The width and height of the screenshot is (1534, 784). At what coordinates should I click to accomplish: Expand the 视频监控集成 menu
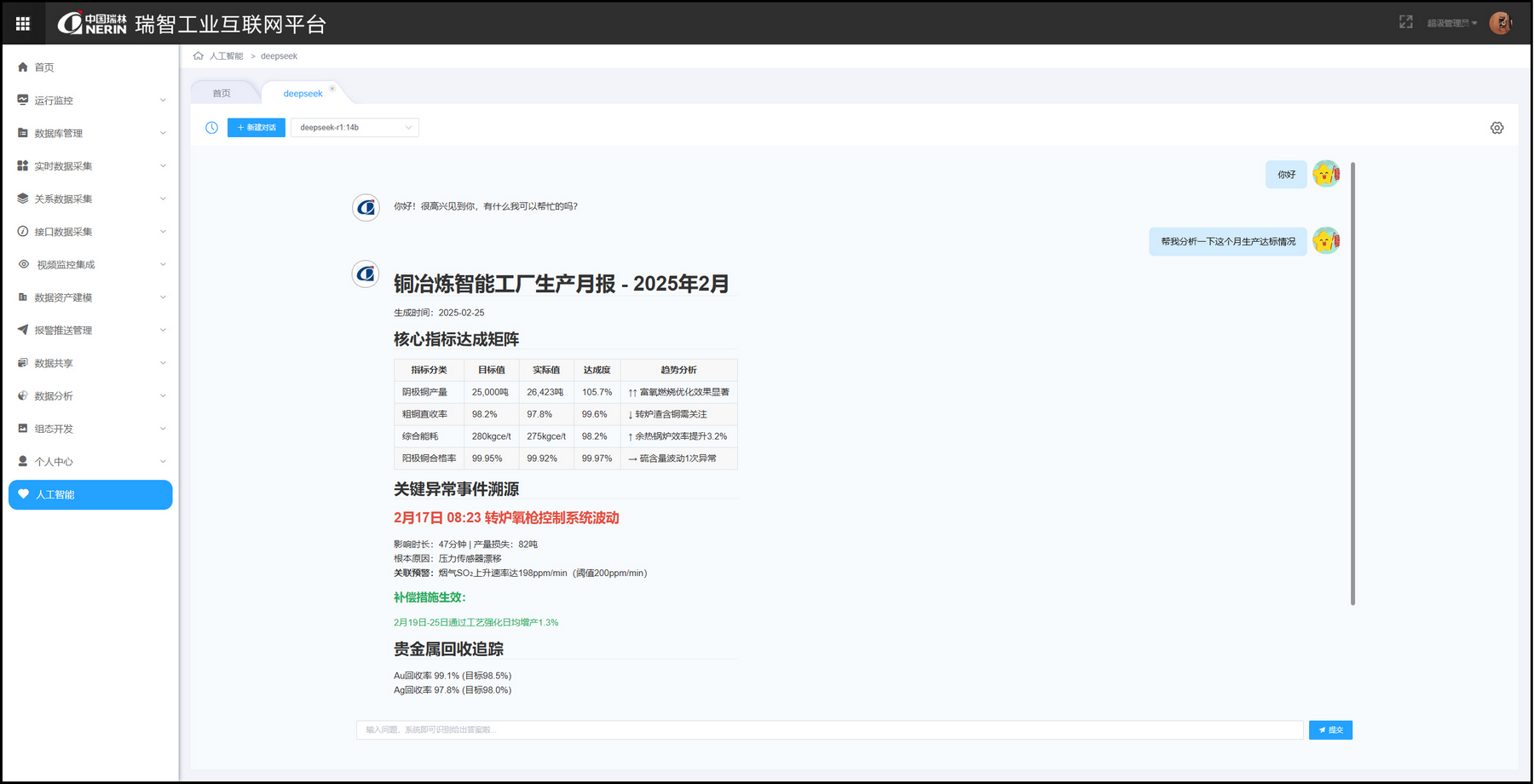point(90,265)
